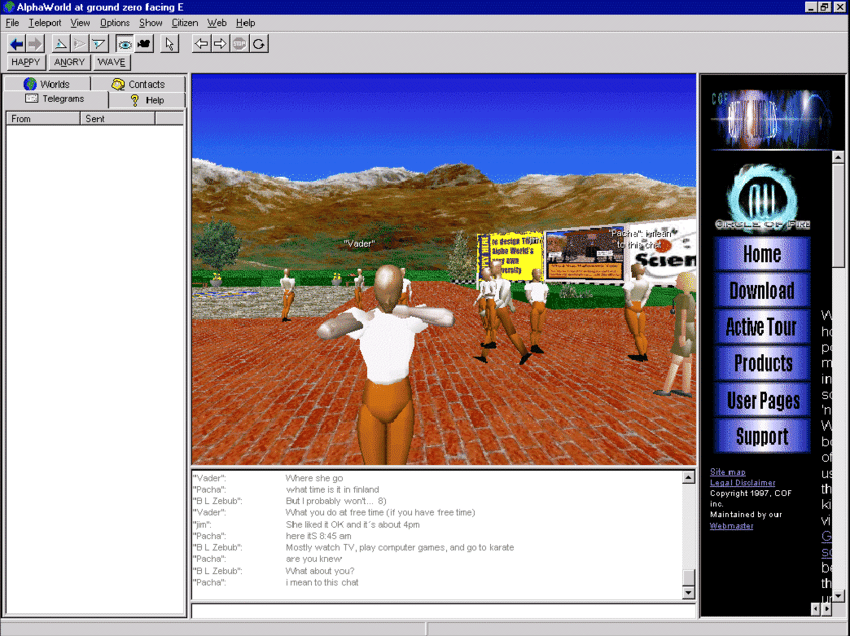Screen dimensions: 850x636
Task: Sort telegrams by the Sent column
Action: tap(118, 119)
